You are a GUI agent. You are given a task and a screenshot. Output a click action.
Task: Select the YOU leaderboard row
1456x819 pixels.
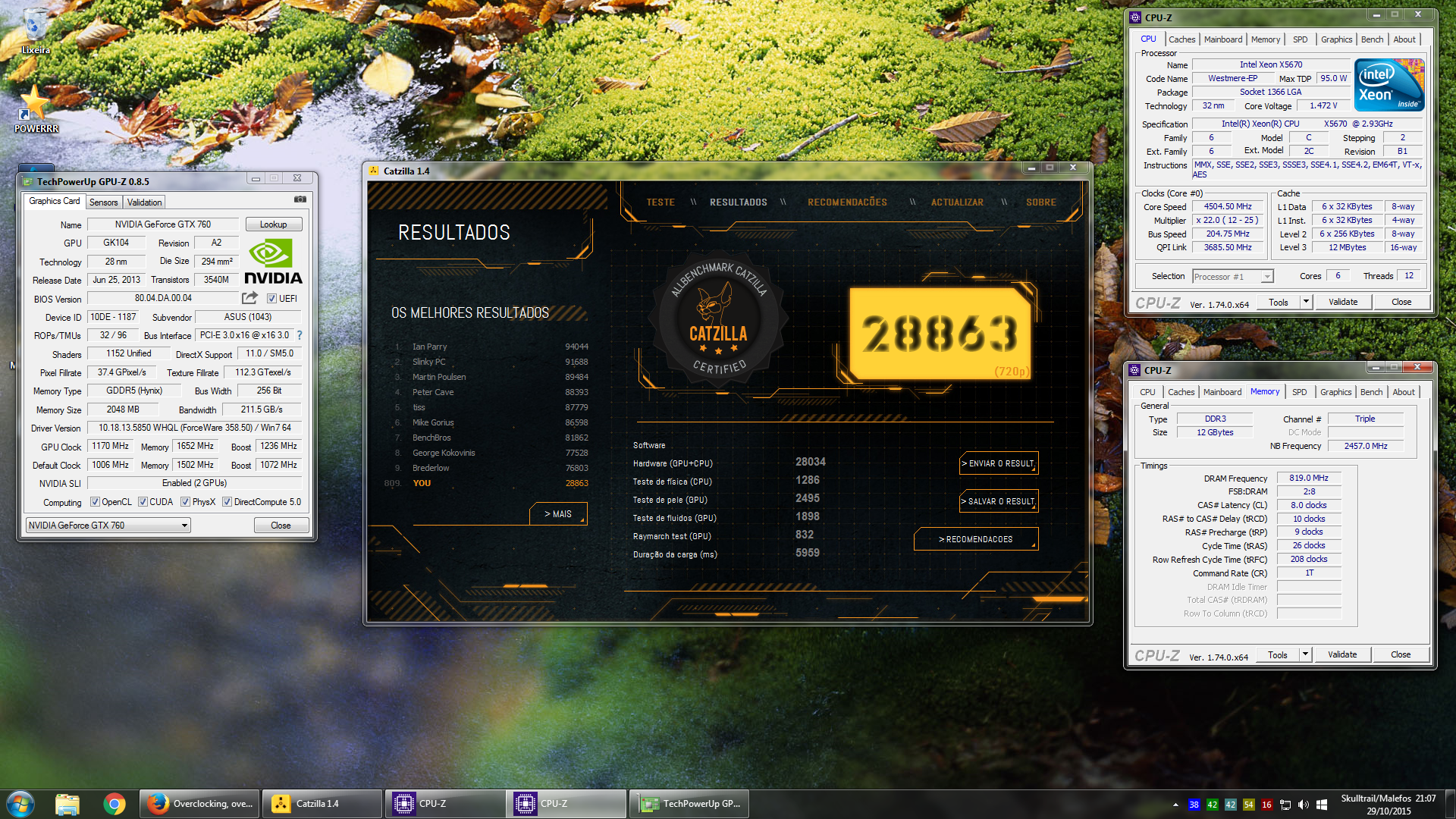[x=488, y=483]
